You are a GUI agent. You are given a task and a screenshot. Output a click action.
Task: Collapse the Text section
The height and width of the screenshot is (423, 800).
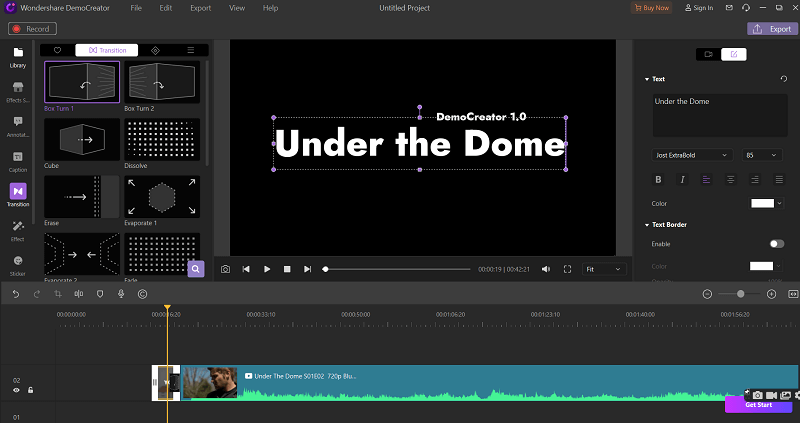647,79
